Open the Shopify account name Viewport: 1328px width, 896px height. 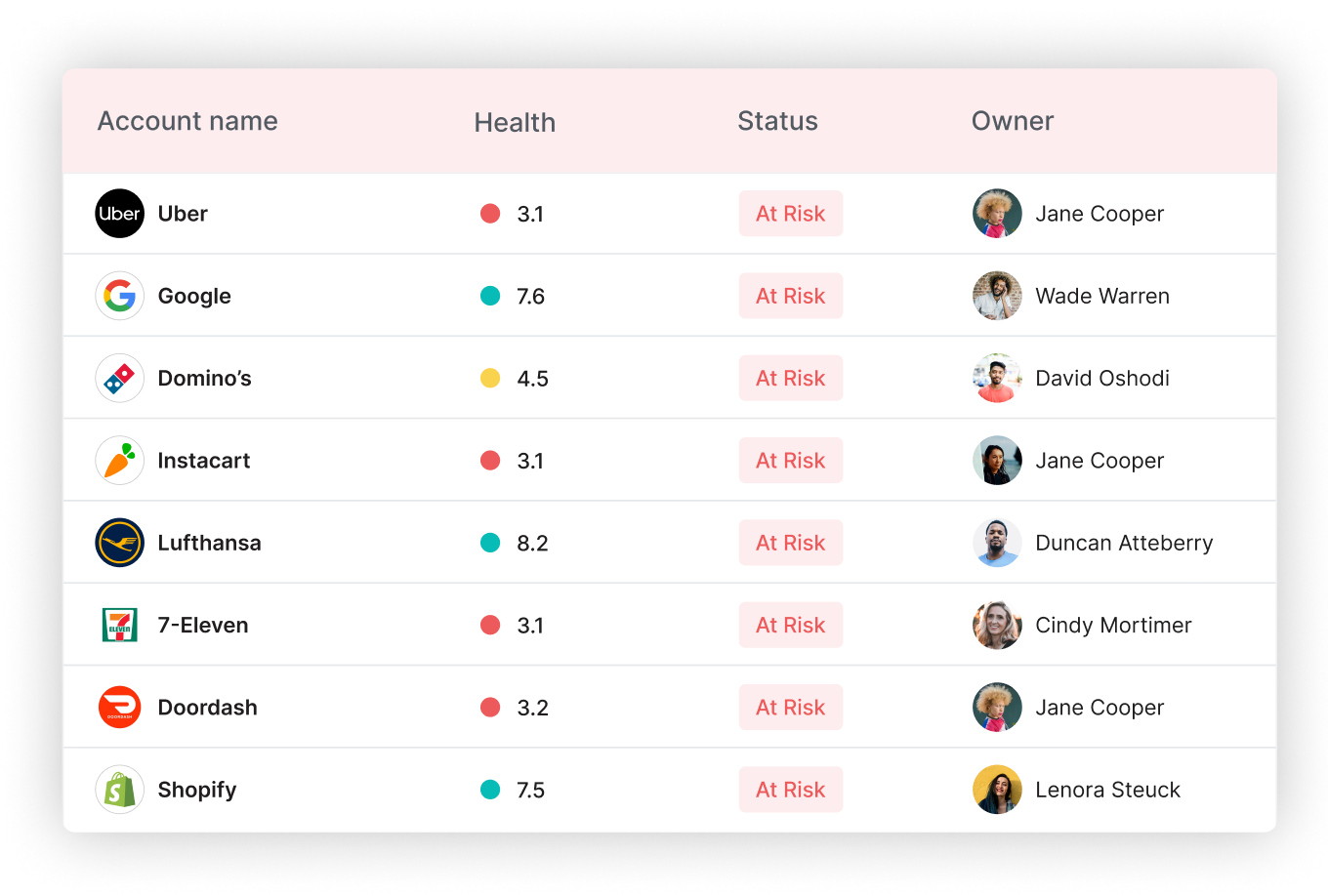point(197,791)
